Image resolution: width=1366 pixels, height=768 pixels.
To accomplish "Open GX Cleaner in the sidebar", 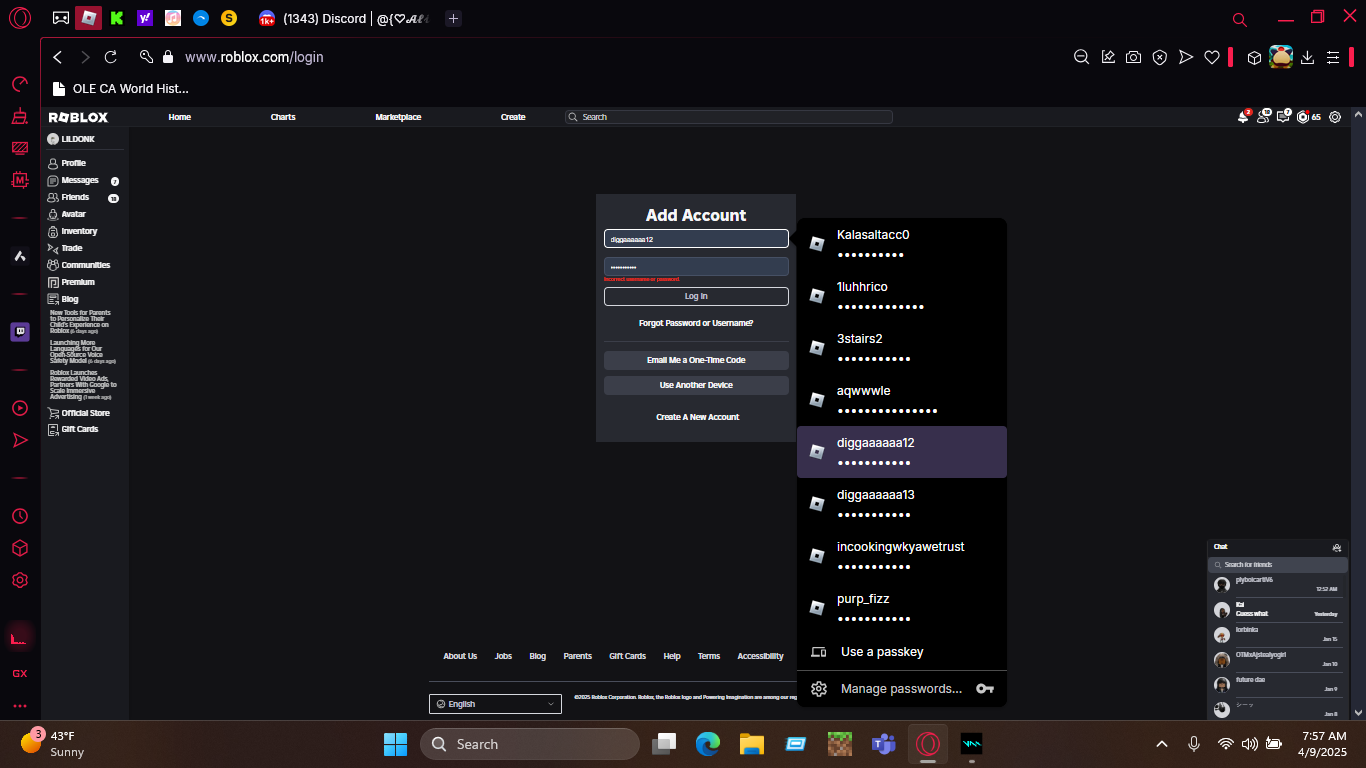I will (x=20, y=116).
